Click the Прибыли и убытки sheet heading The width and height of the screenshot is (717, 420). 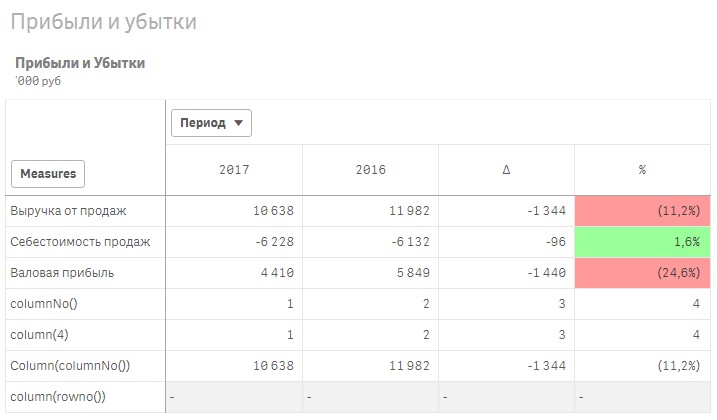(104, 21)
